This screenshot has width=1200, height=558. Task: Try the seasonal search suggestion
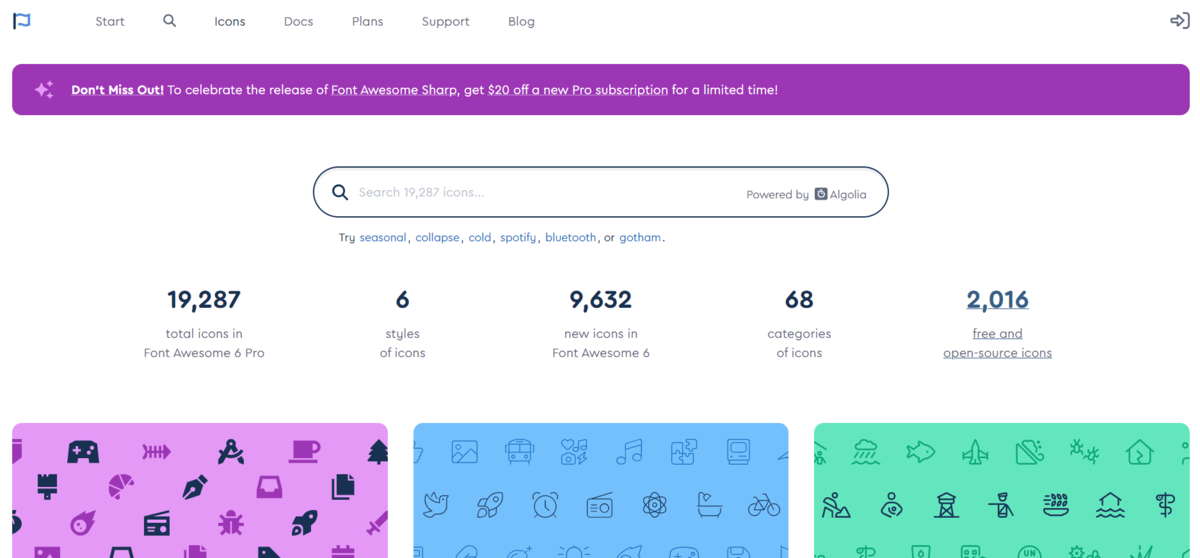(383, 238)
